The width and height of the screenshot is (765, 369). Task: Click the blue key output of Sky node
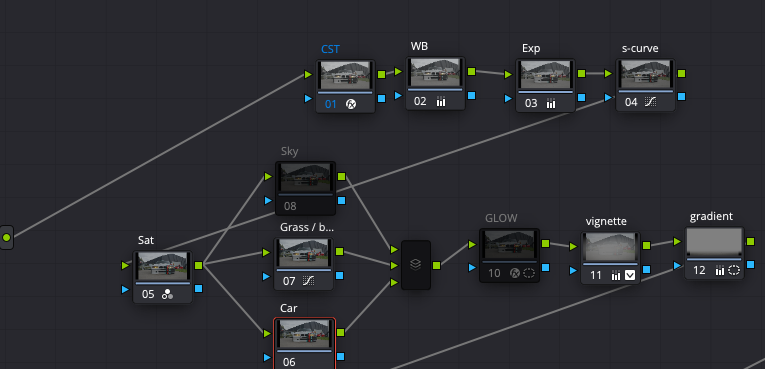tap(342, 200)
